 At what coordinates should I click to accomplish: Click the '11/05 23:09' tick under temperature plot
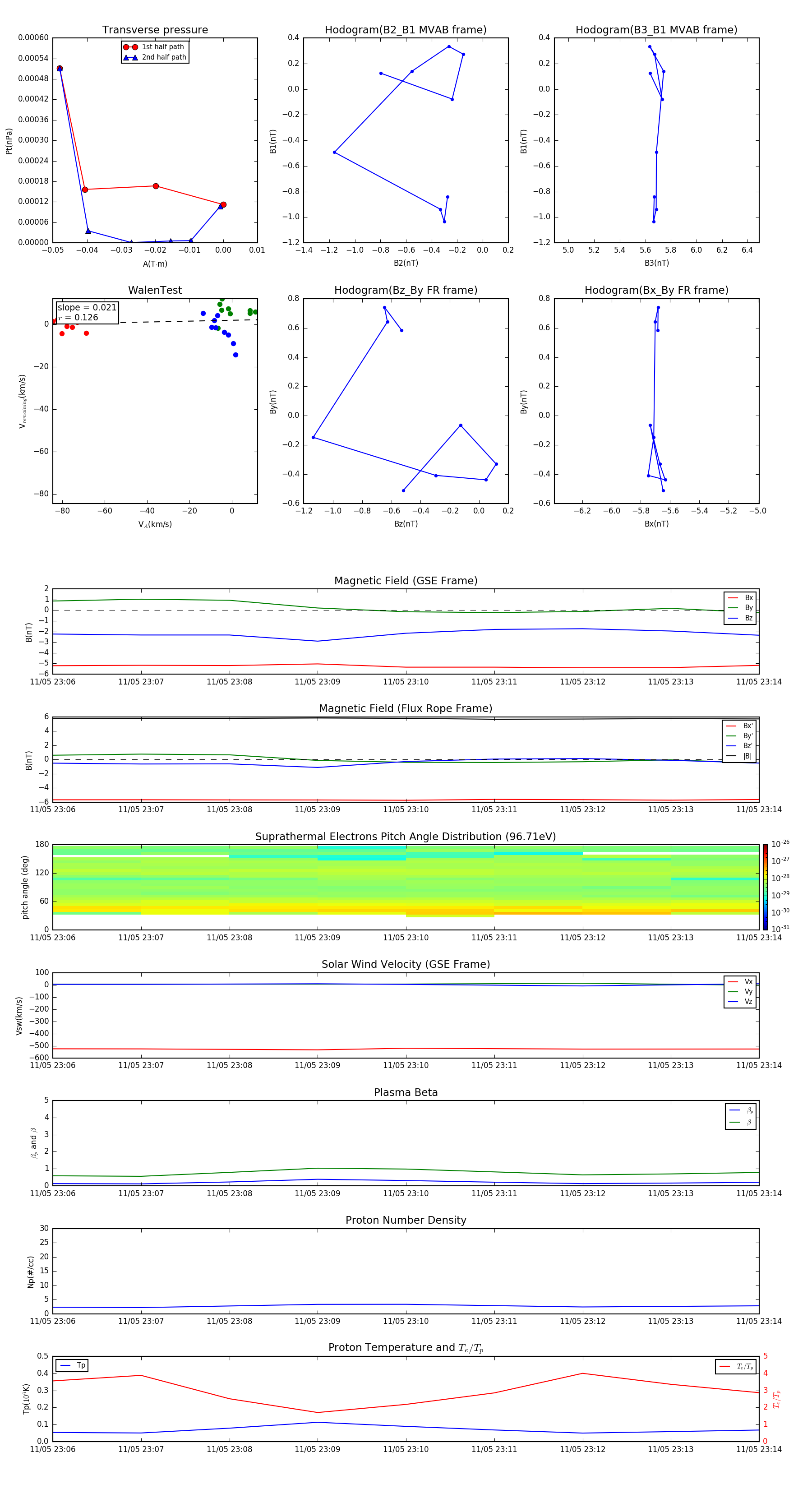click(x=317, y=1449)
